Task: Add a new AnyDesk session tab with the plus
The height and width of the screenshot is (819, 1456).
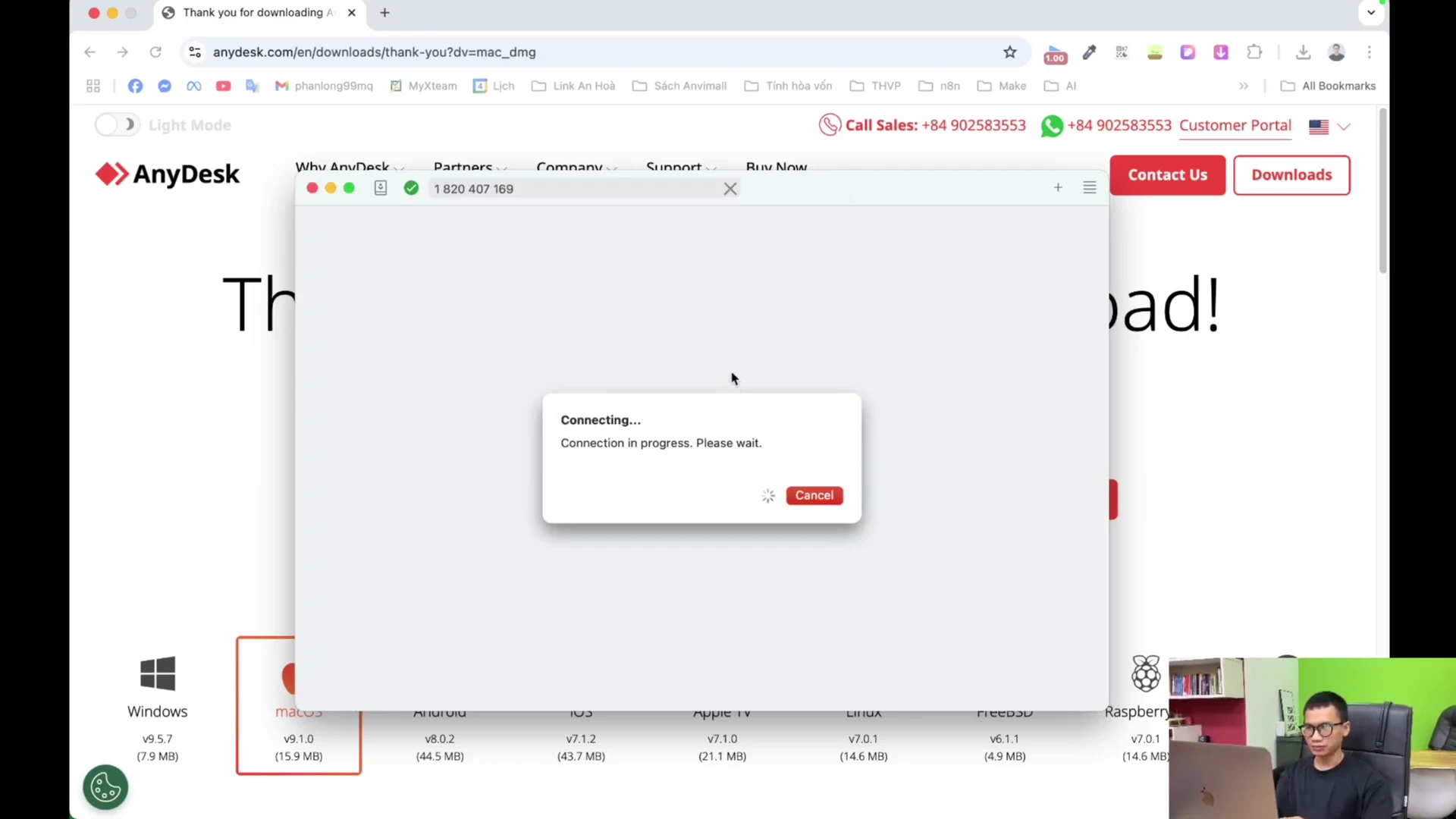Action: click(1057, 187)
